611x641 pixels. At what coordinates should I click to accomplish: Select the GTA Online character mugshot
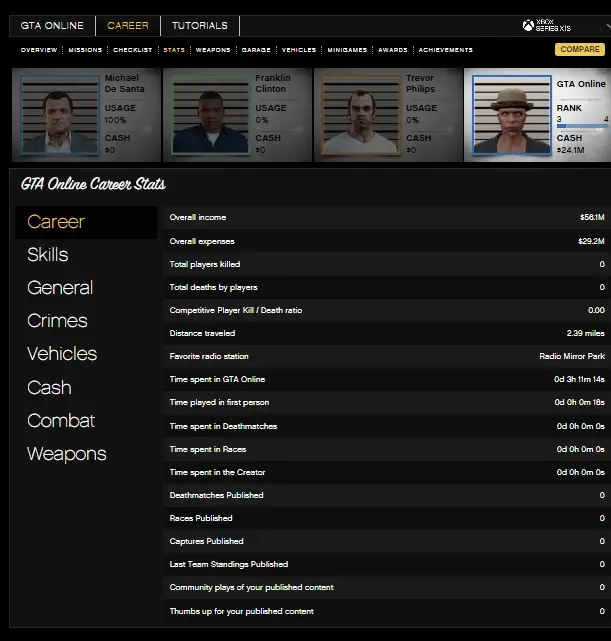(x=510, y=115)
